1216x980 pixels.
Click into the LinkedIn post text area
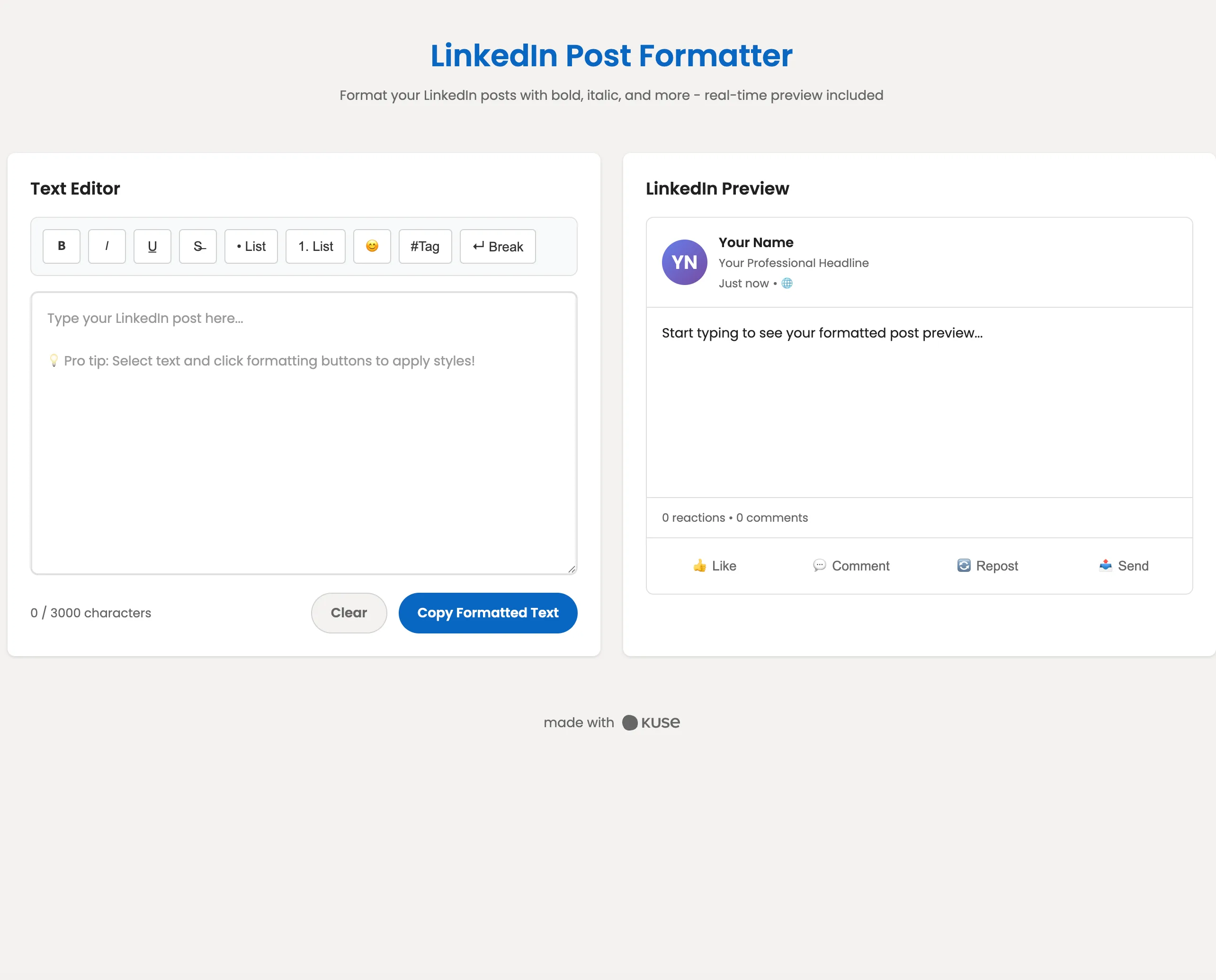(x=304, y=433)
